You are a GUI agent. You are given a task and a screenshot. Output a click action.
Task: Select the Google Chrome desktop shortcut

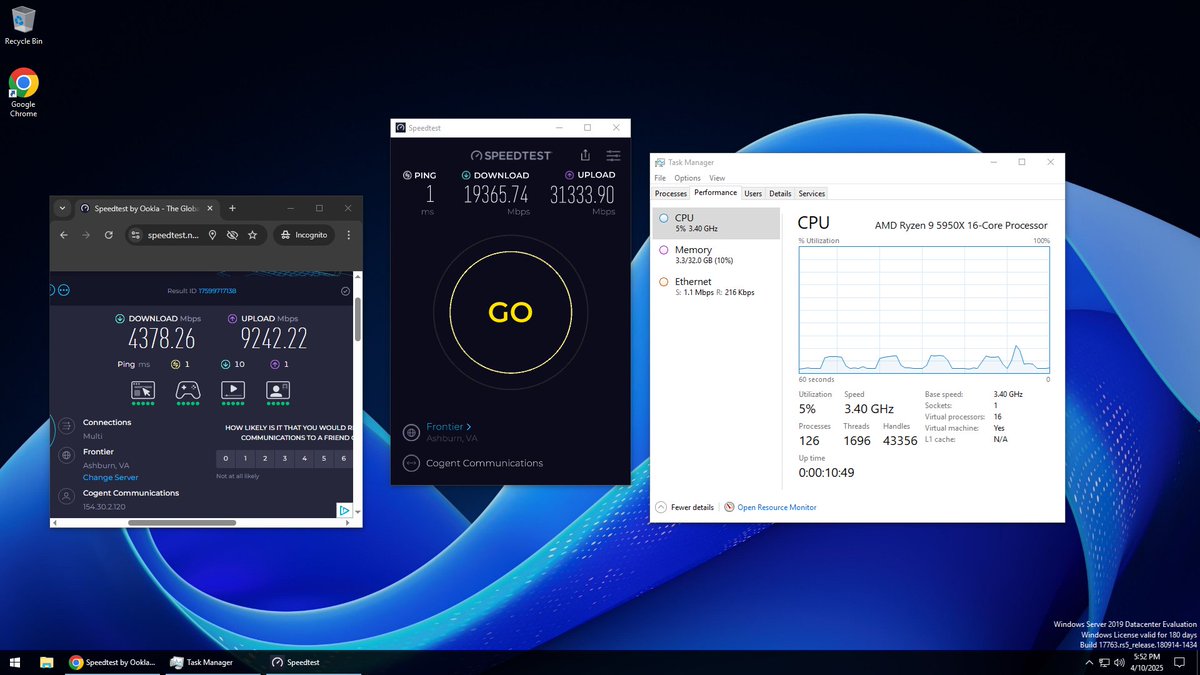click(x=23, y=93)
